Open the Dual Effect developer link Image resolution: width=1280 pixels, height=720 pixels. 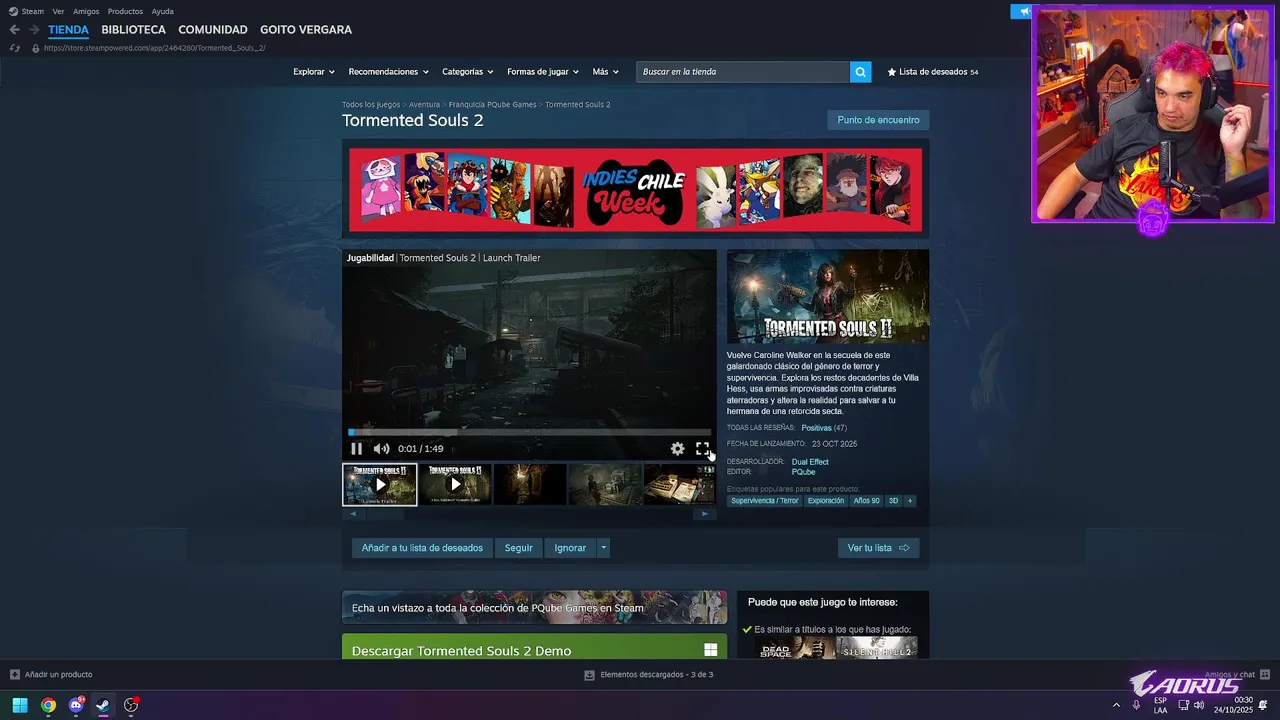pyautogui.click(x=810, y=462)
